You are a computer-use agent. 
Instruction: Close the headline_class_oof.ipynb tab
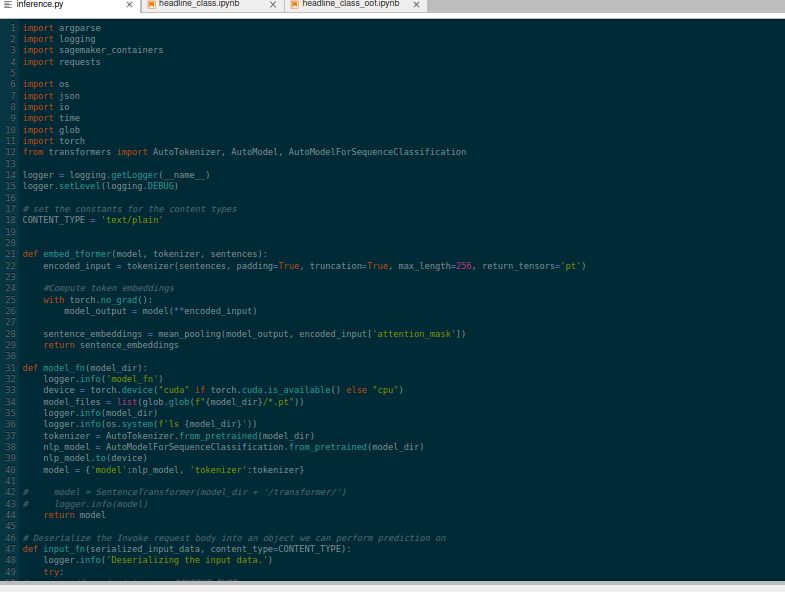tap(416, 5)
